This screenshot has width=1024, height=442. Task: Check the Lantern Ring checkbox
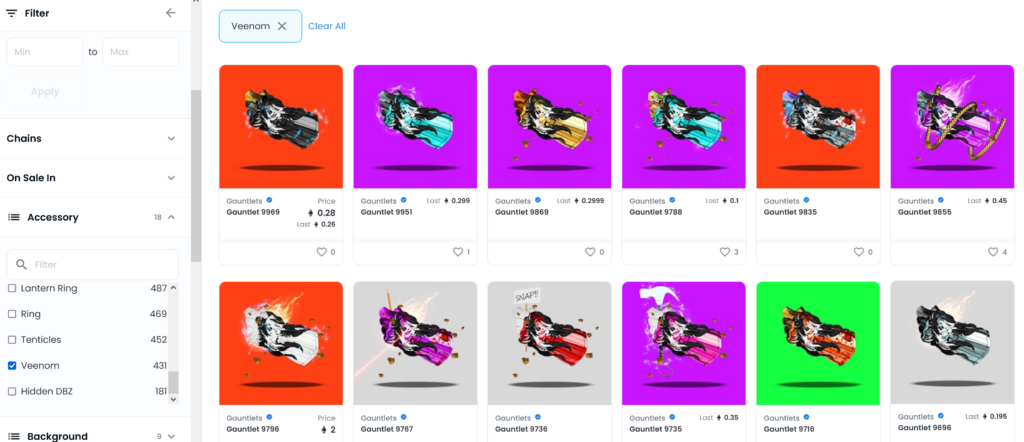(12, 288)
